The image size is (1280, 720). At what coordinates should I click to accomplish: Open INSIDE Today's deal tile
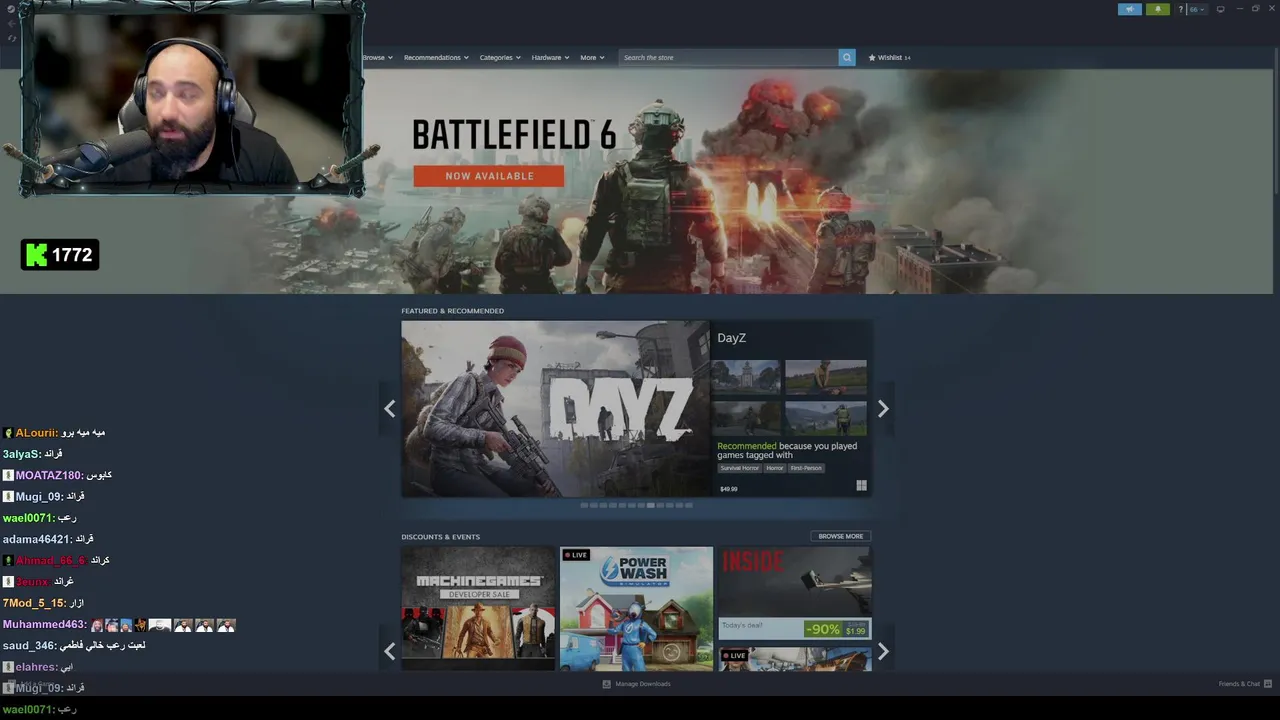(x=795, y=593)
